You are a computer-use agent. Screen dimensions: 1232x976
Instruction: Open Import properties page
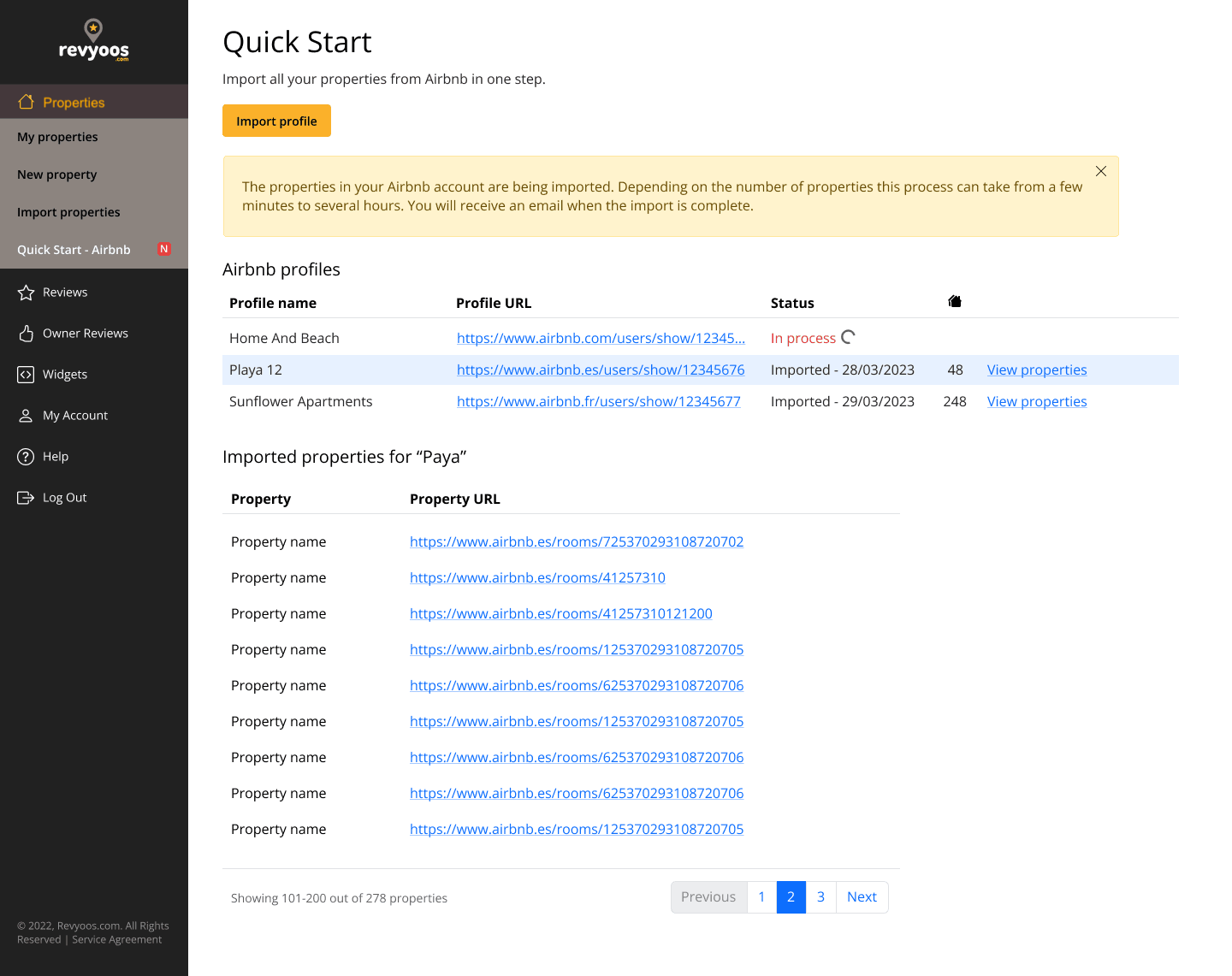click(68, 212)
